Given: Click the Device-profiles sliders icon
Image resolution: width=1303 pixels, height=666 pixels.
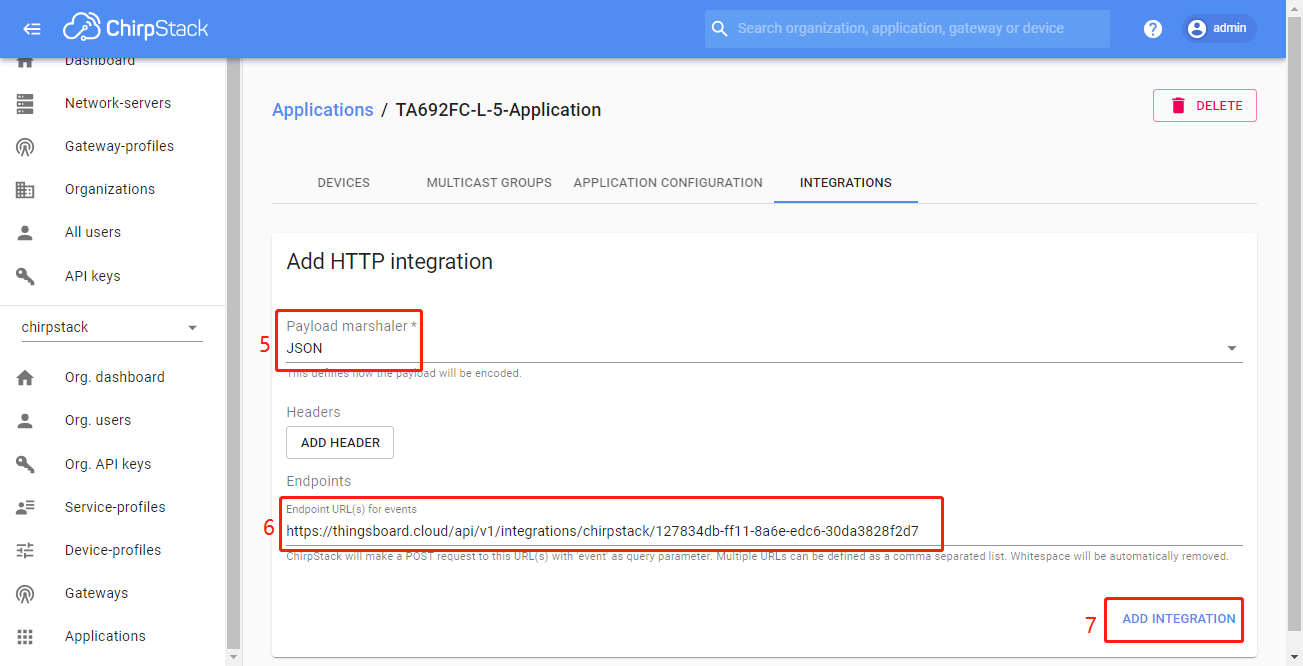Looking at the screenshot, I should pos(25,550).
